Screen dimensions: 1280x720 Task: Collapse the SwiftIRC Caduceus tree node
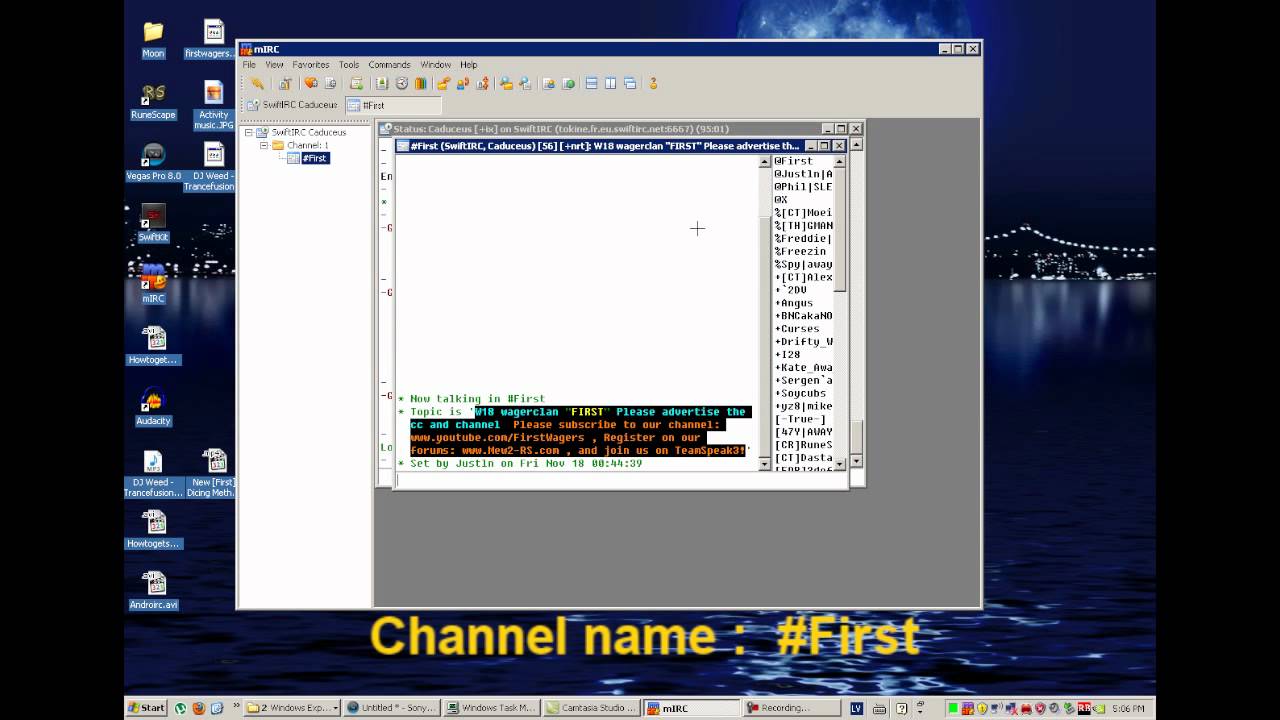point(249,132)
